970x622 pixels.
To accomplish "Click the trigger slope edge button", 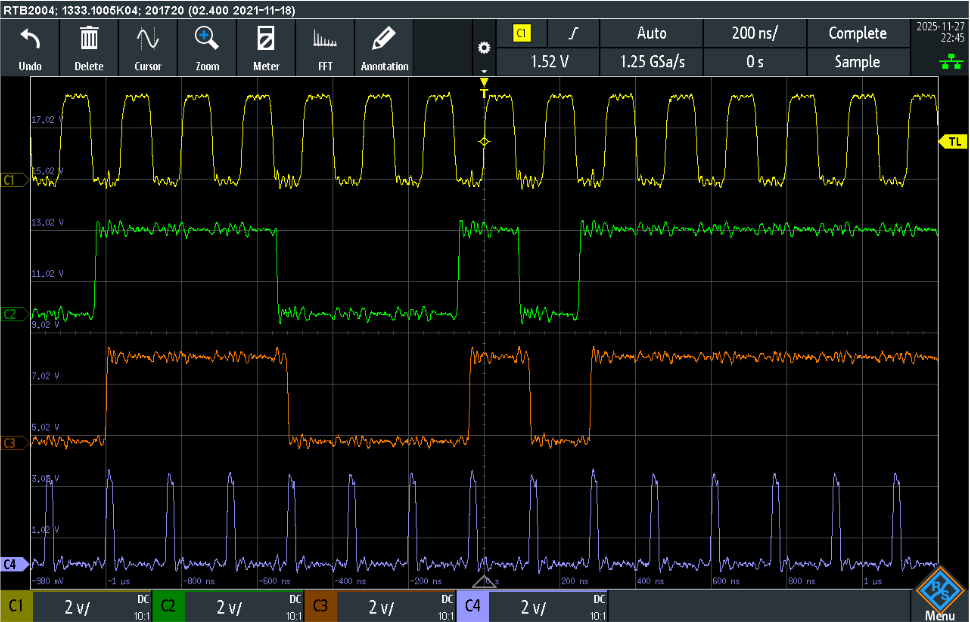I will [573, 33].
